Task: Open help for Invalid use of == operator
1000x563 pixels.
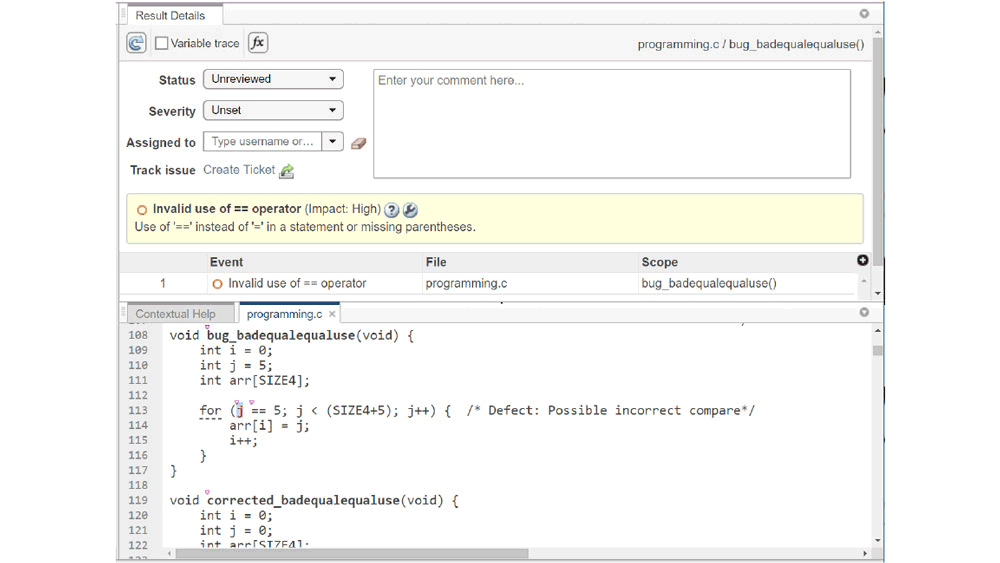Action: 392,210
